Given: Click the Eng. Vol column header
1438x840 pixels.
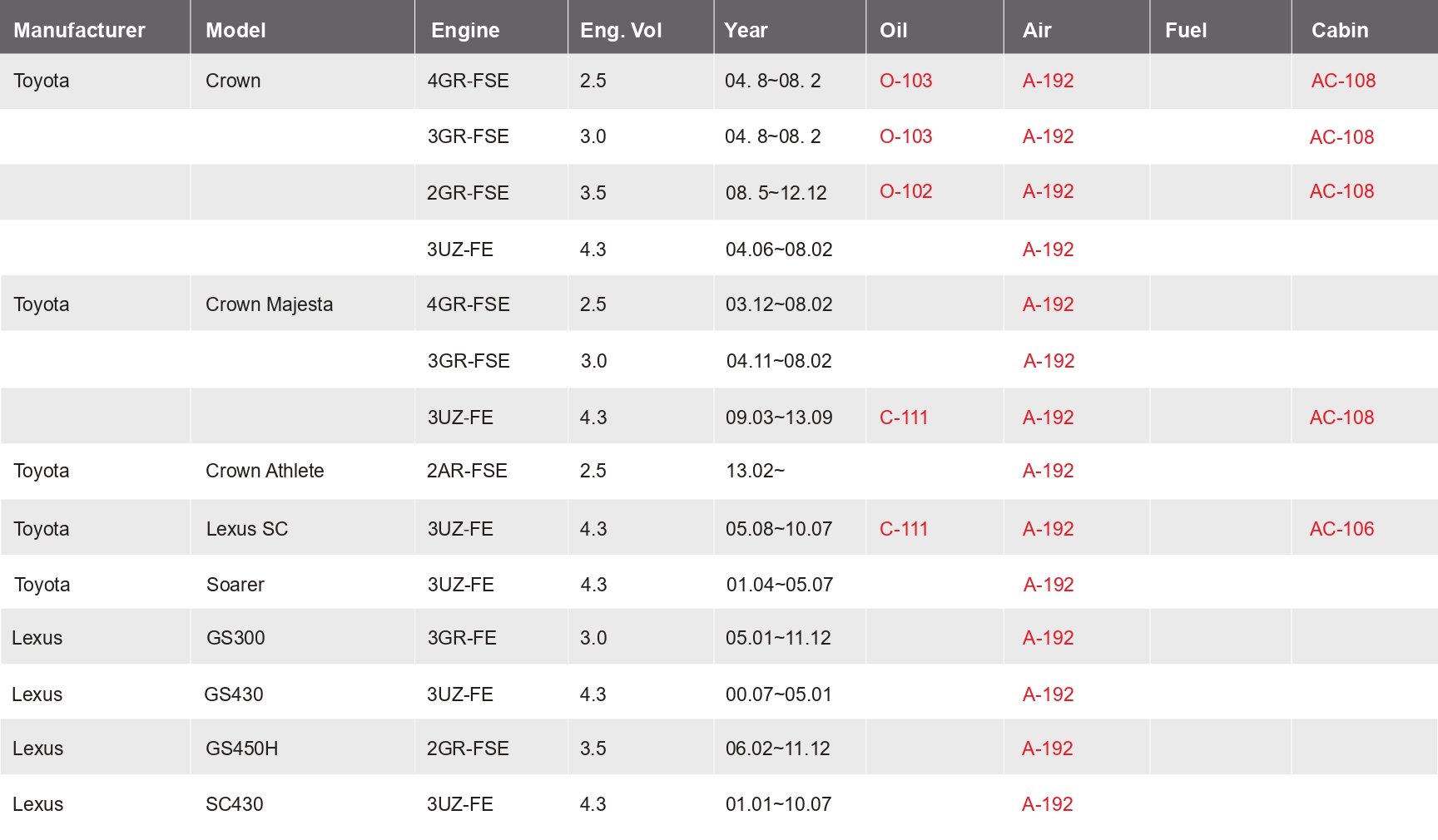Looking at the screenshot, I should (621, 30).
